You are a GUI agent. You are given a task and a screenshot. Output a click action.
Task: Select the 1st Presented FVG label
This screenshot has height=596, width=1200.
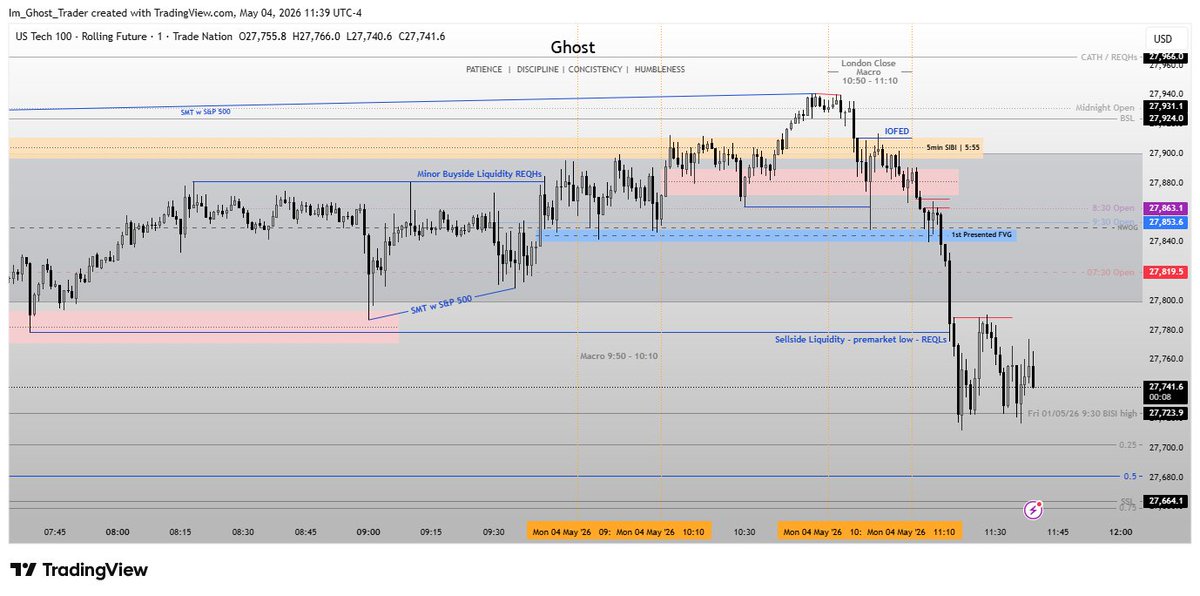point(981,234)
